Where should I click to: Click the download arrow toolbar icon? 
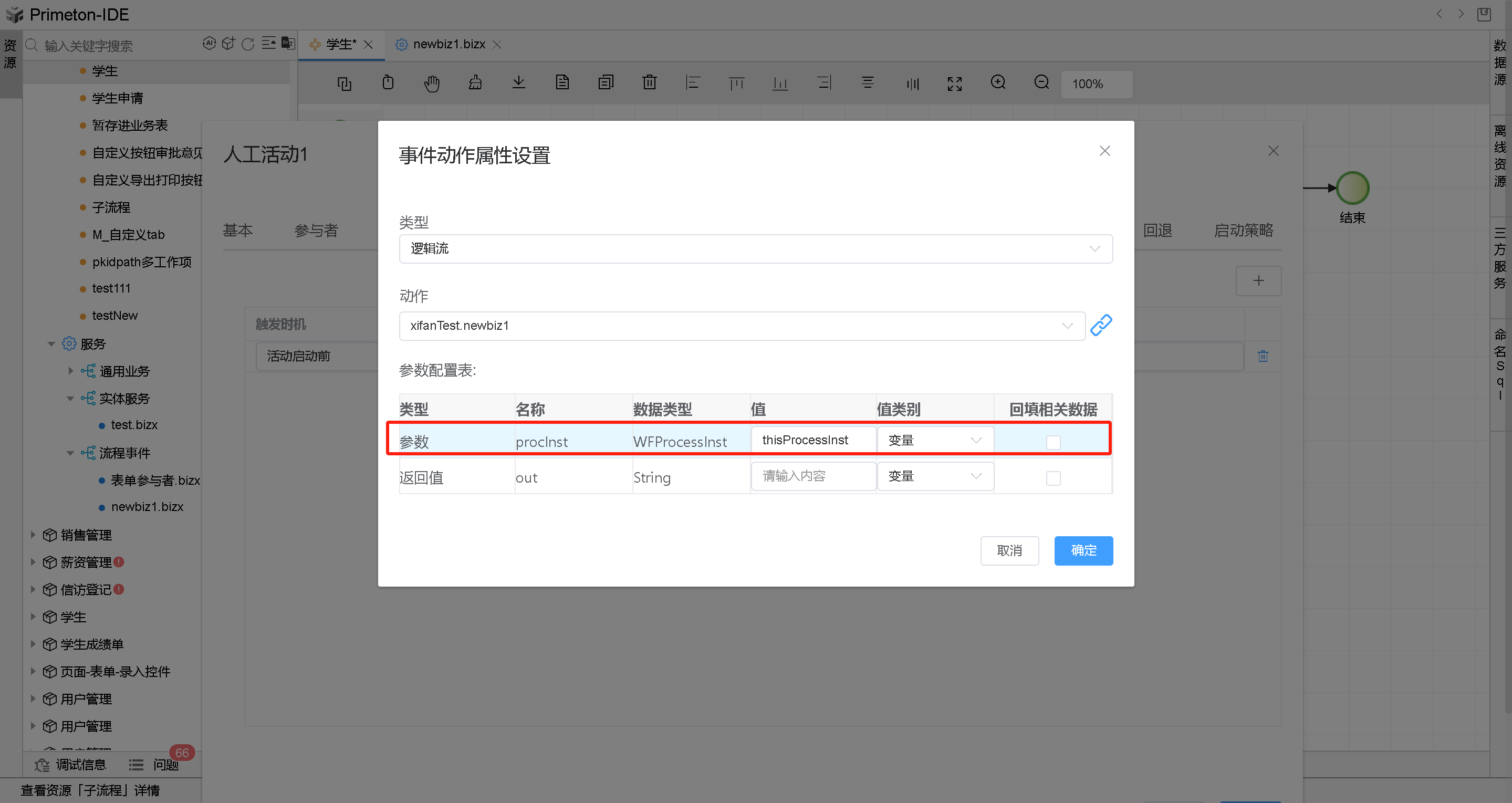pos(518,83)
